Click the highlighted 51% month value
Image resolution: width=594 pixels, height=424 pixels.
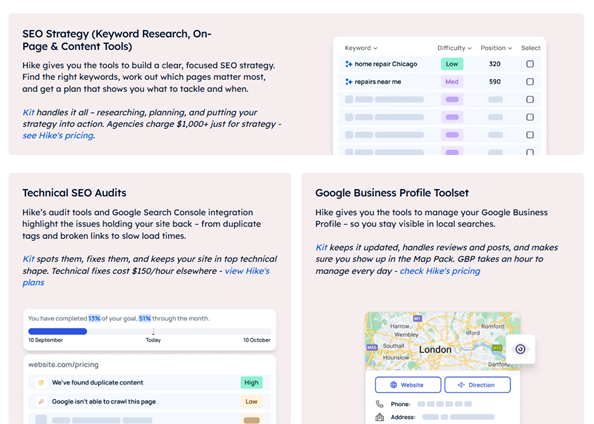pos(145,319)
